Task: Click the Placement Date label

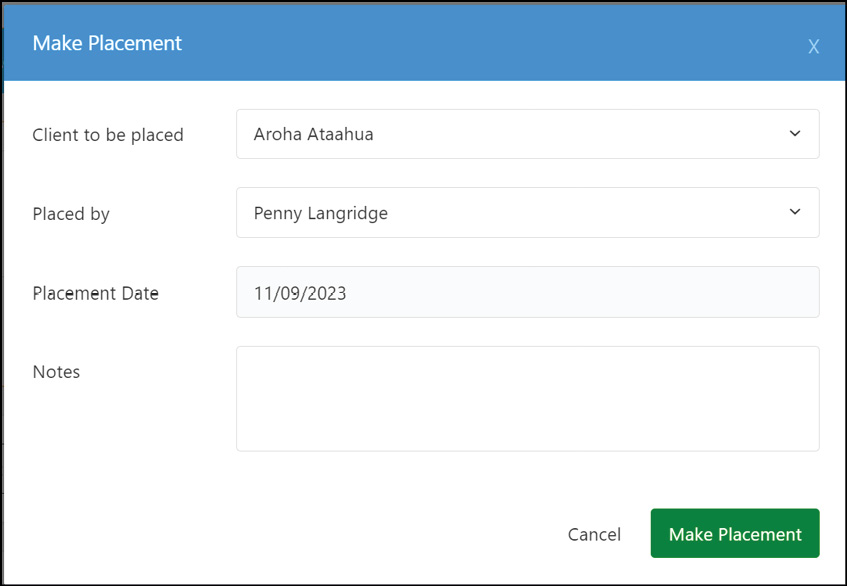Action: coord(96,293)
